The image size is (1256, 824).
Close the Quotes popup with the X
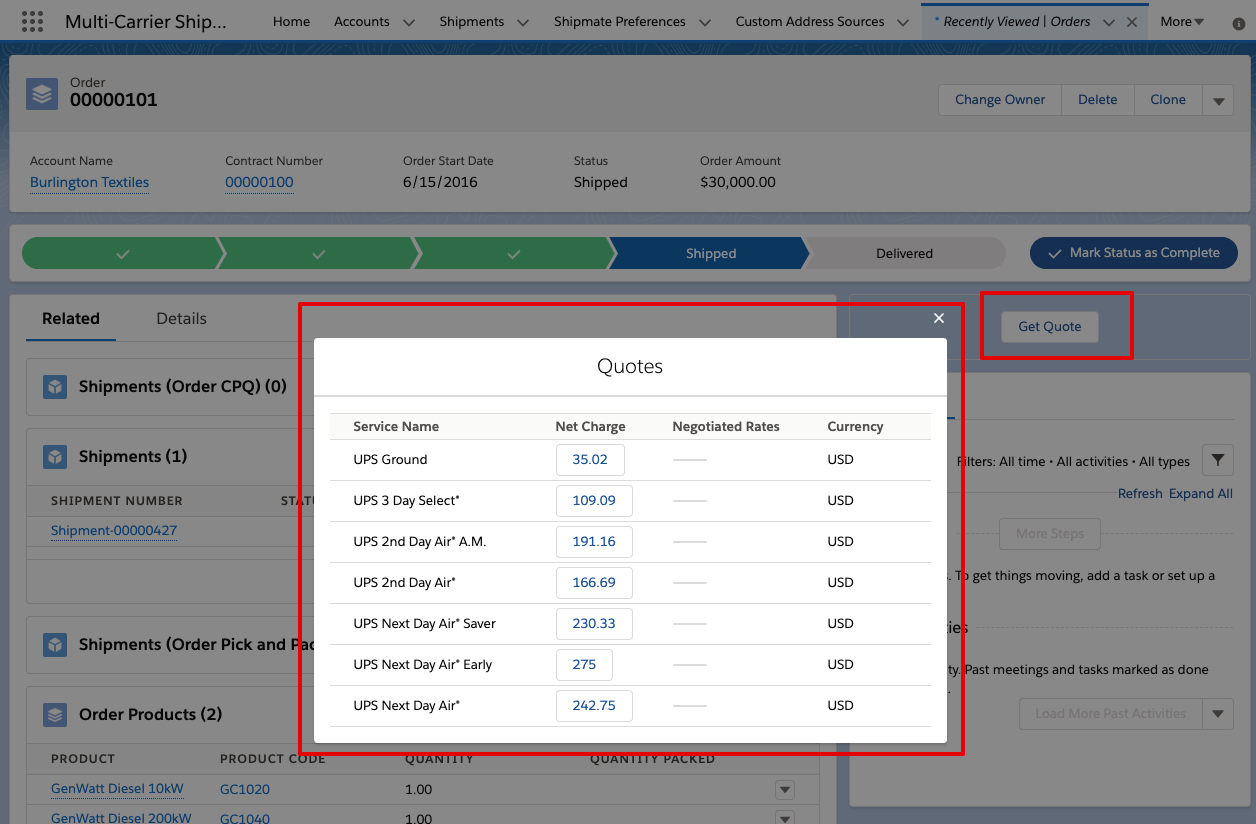click(x=939, y=318)
